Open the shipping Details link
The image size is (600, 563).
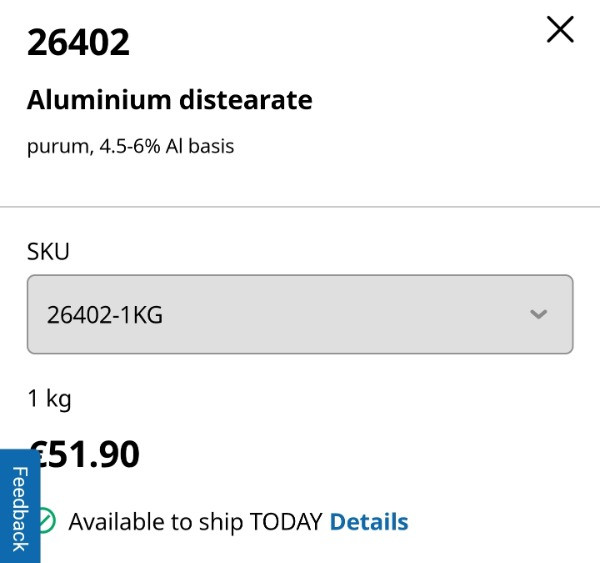coord(368,522)
